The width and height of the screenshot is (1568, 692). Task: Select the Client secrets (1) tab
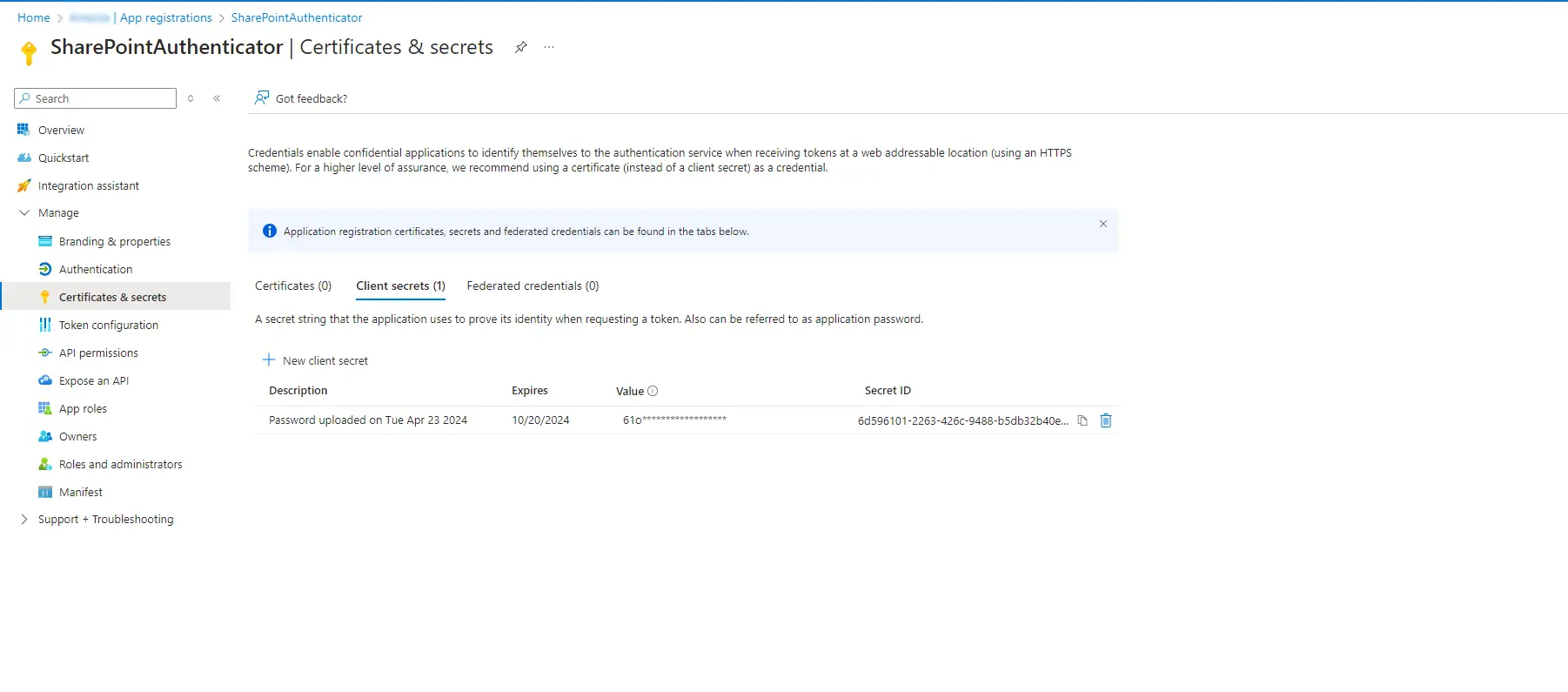(x=400, y=286)
